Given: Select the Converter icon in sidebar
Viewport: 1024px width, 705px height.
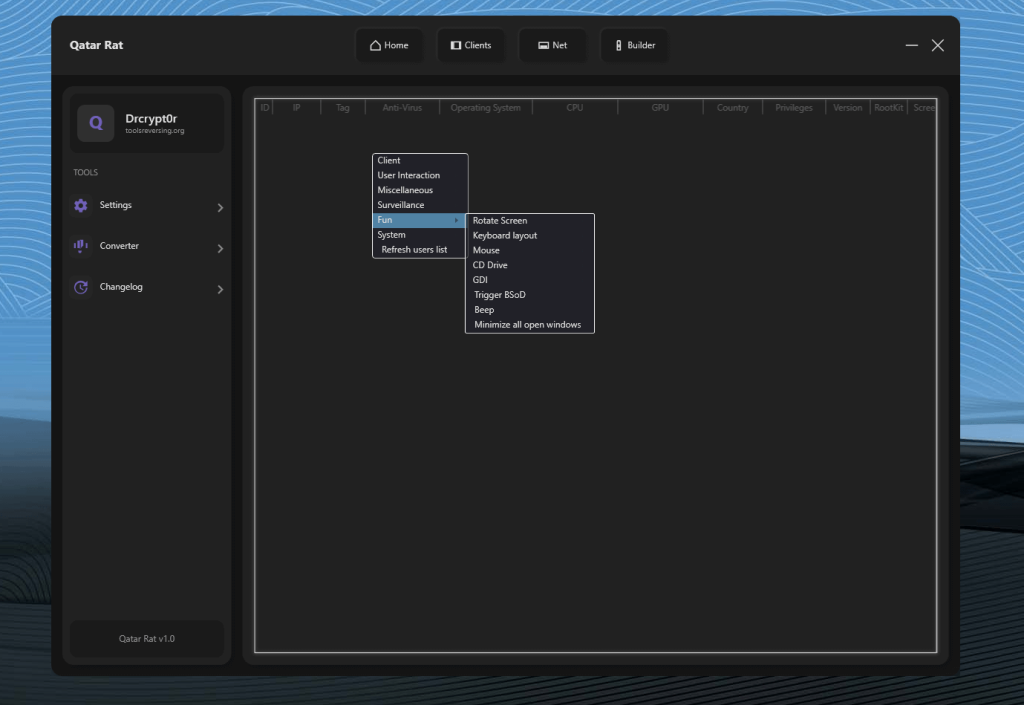Looking at the screenshot, I should (81, 246).
